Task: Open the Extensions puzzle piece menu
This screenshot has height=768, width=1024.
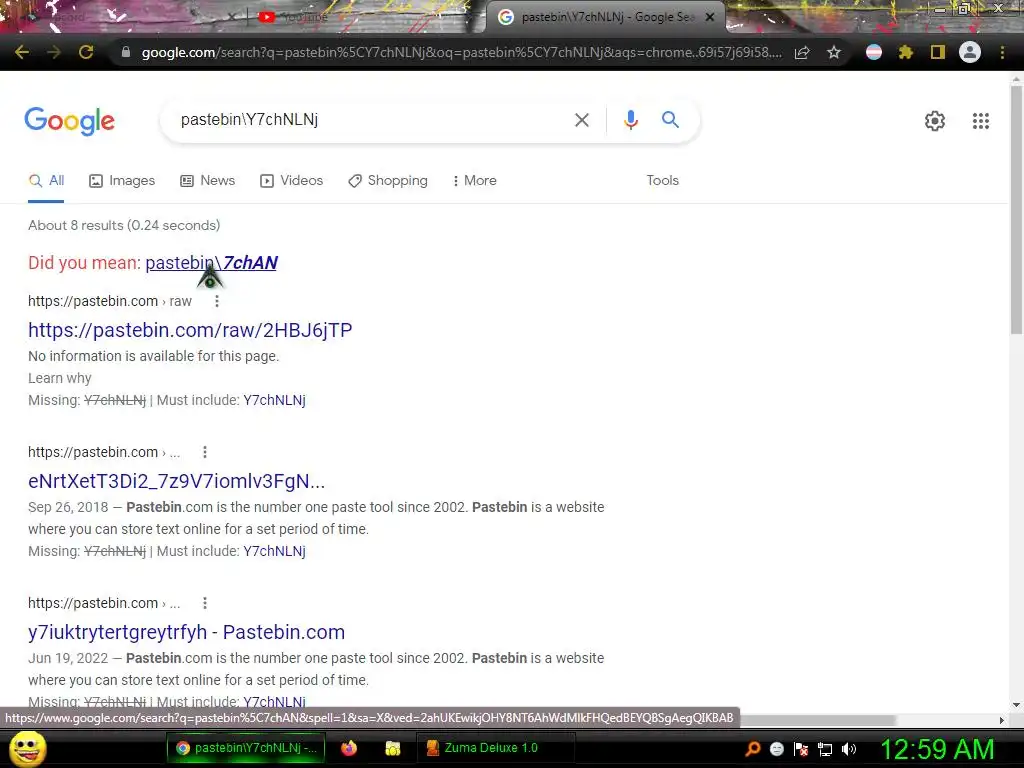Action: [906, 52]
